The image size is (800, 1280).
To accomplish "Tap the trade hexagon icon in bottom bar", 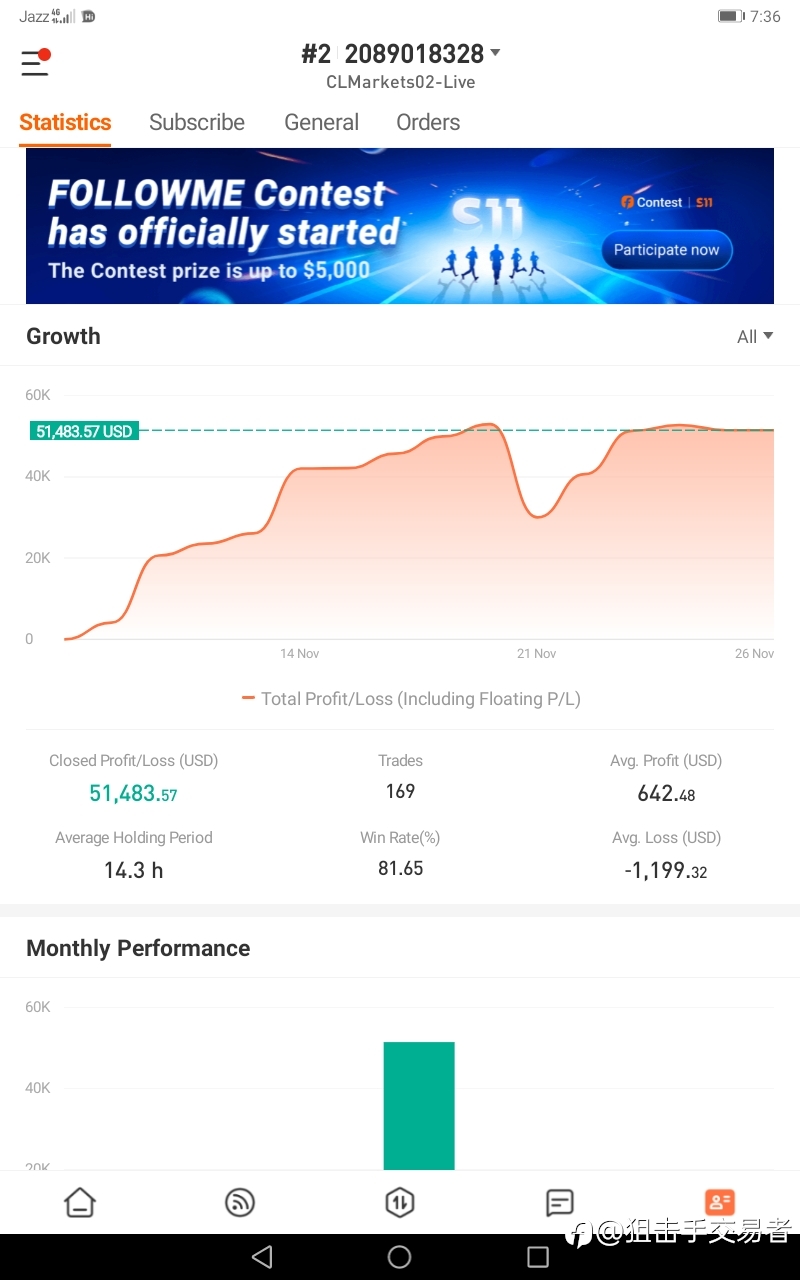I will [400, 1202].
